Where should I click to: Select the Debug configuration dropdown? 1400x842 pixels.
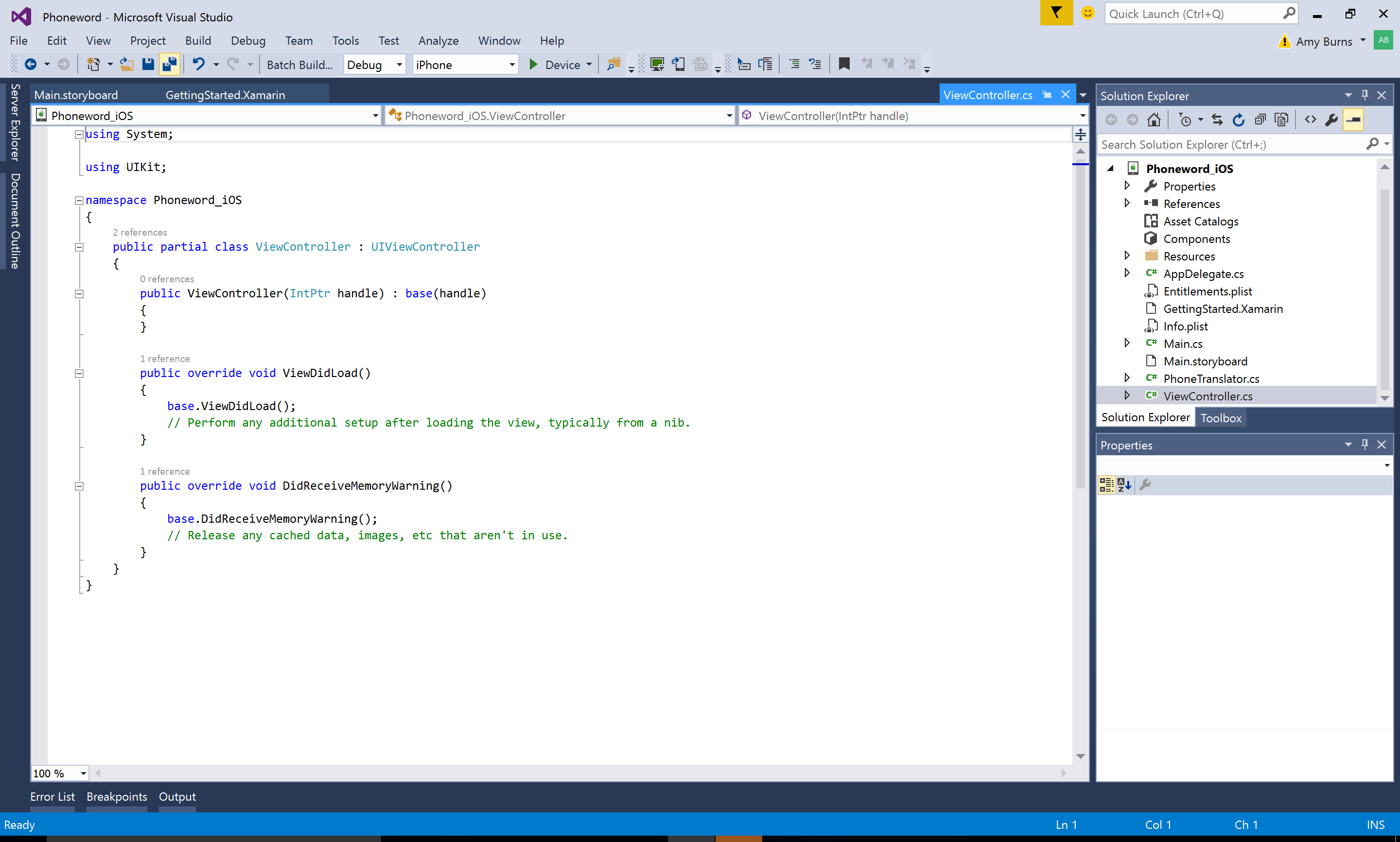click(375, 64)
